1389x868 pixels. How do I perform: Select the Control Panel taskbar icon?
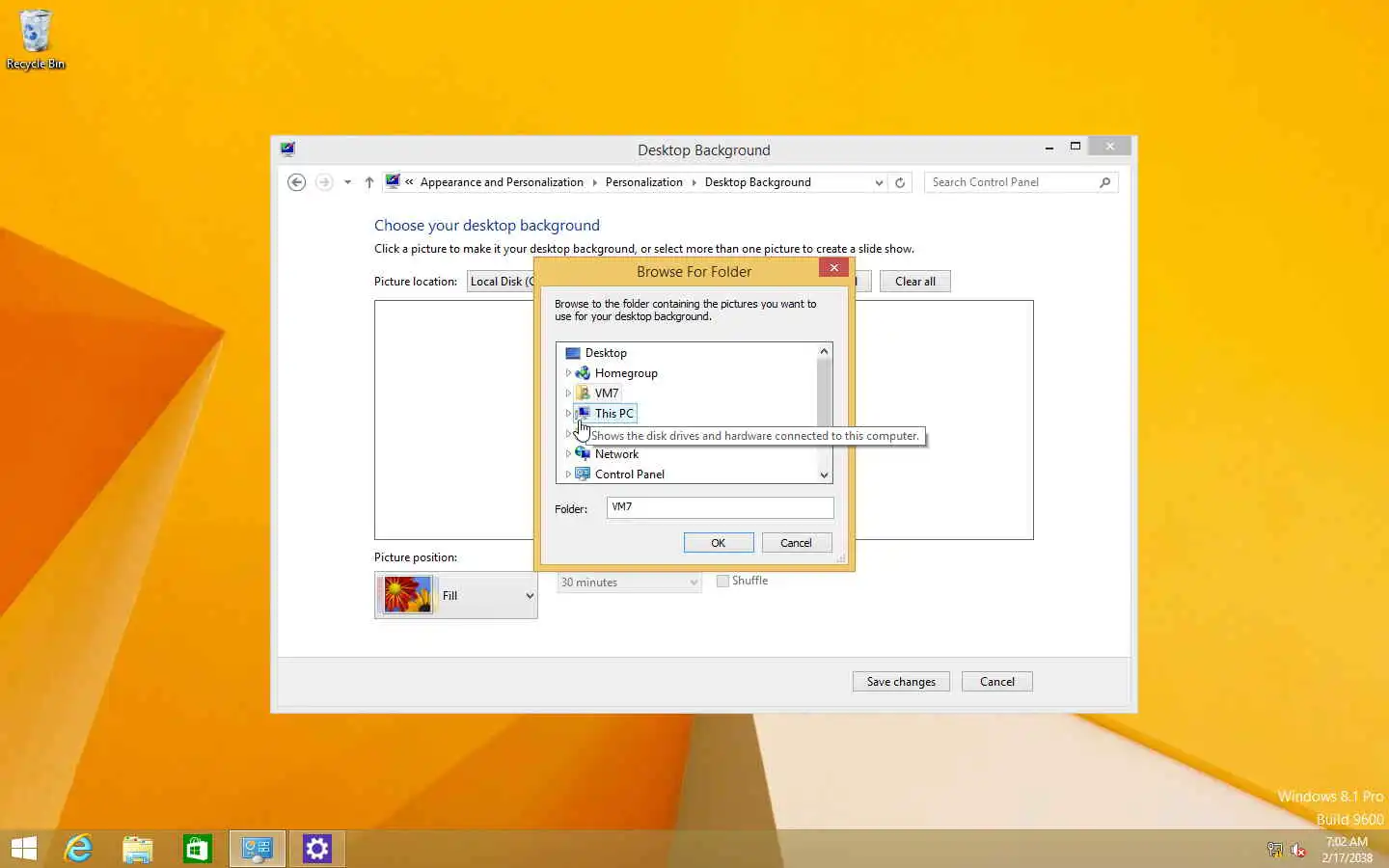tap(258, 849)
